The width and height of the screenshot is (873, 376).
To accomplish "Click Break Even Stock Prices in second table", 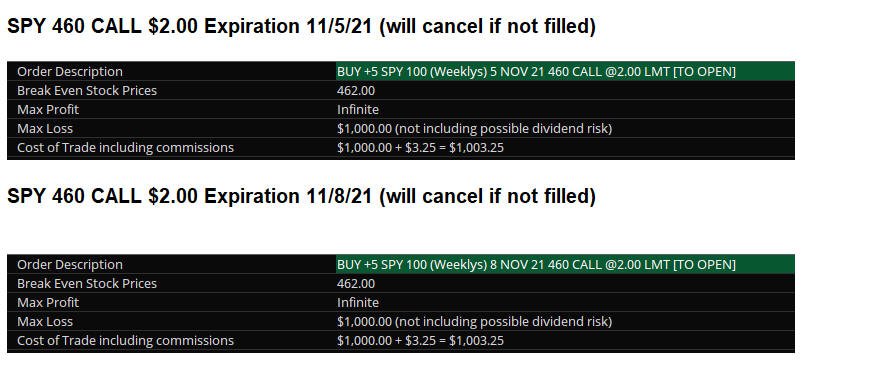I will click(87, 283).
